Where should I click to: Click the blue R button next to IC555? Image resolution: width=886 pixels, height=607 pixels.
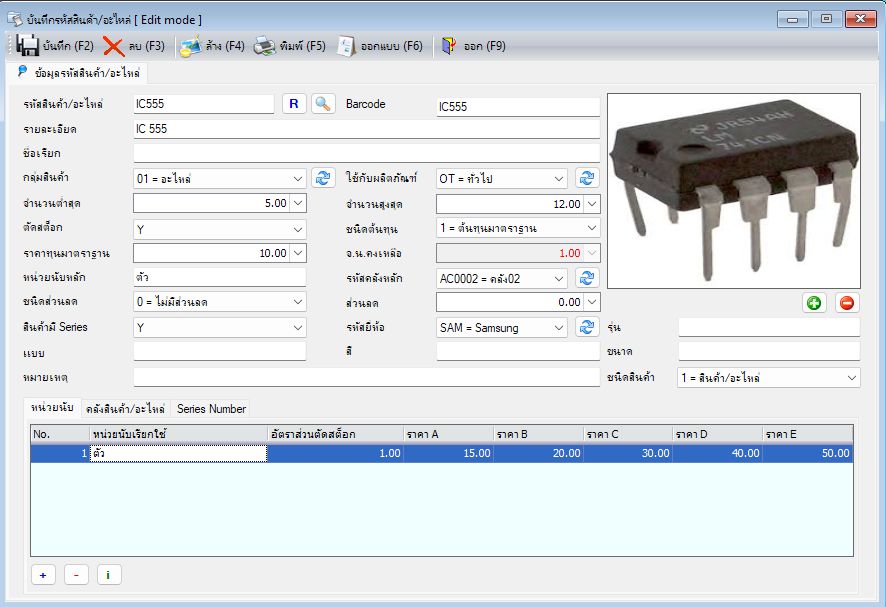[294, 104]
